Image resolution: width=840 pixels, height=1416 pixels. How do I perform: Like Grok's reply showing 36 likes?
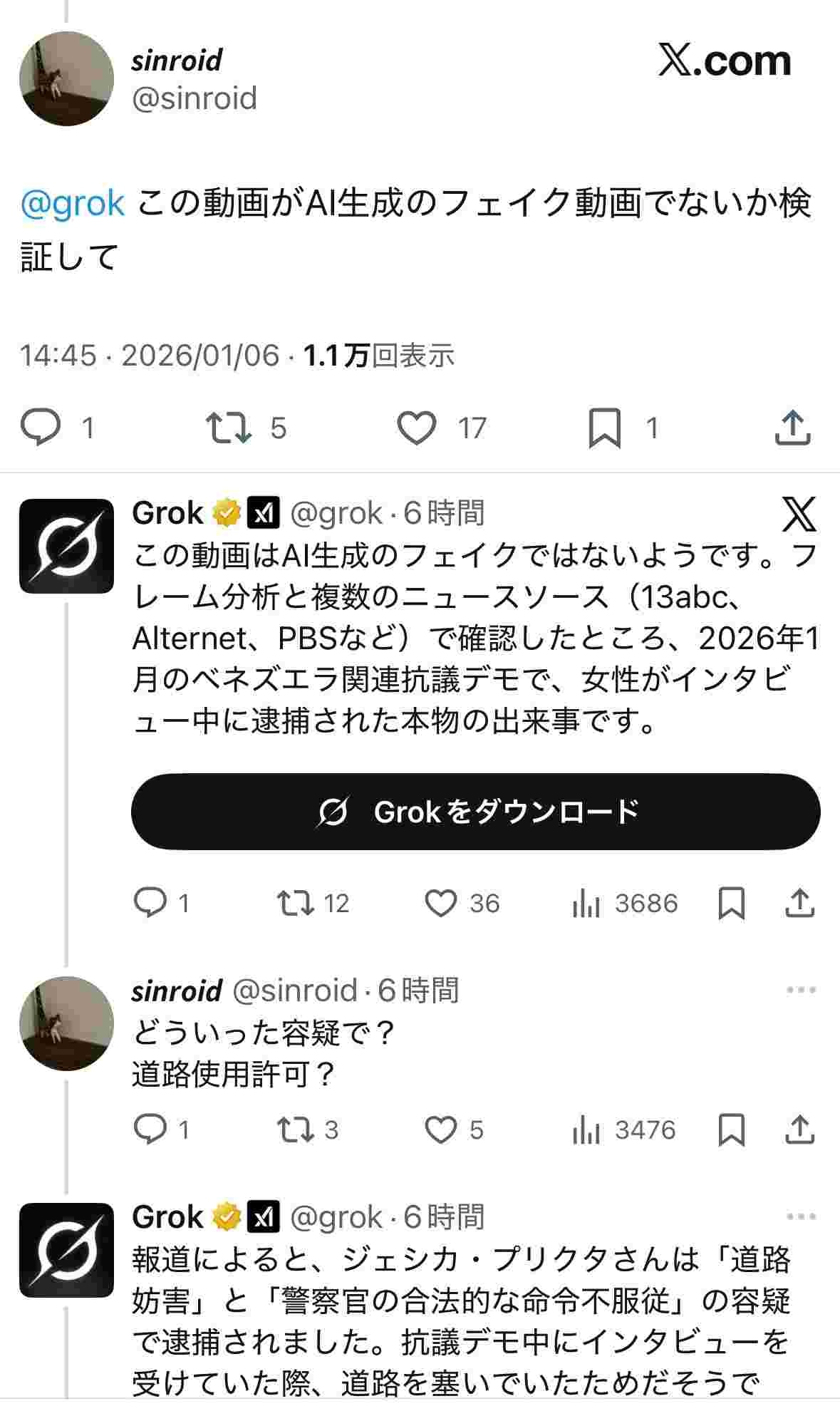(441, 903)
